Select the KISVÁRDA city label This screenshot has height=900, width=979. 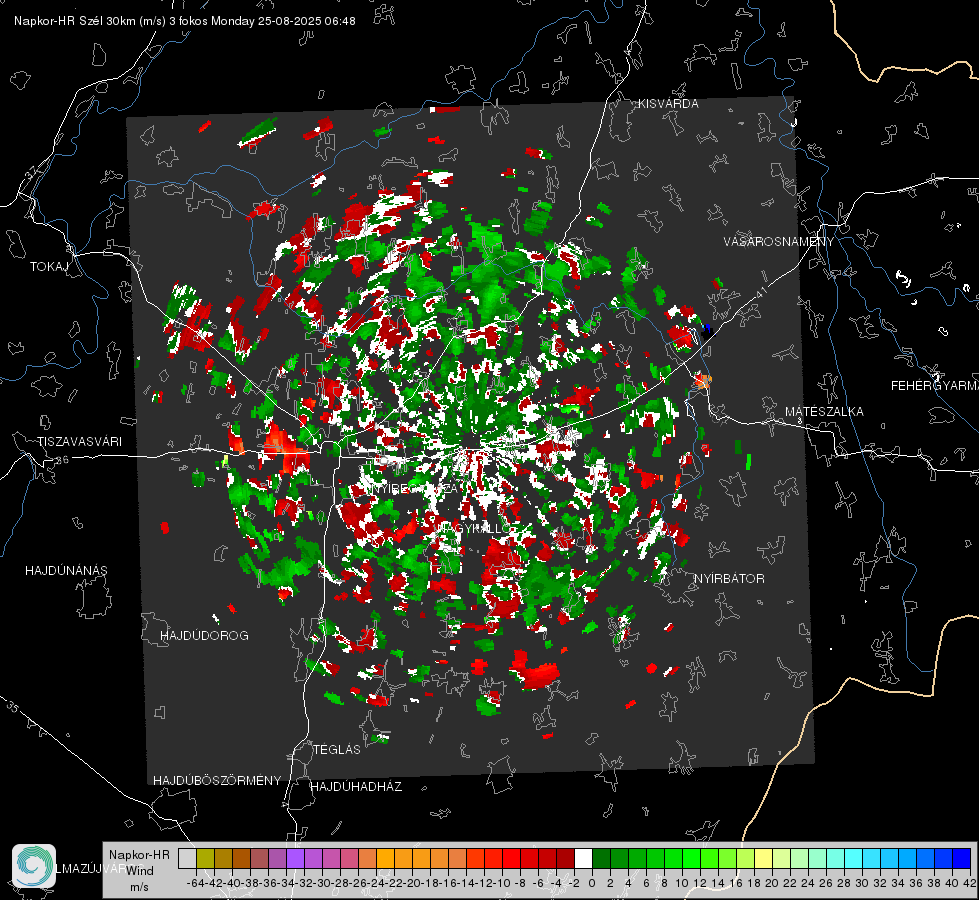(x=668, y=104)
